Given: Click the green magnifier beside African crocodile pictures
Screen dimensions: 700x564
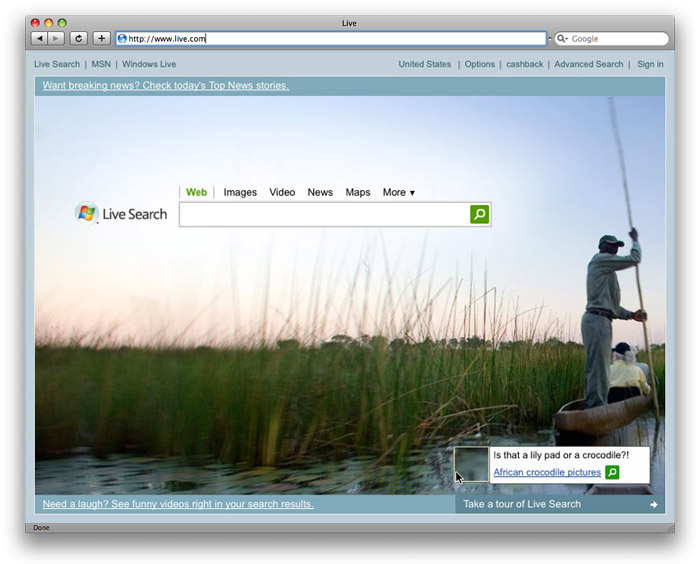Looking at the screenshot, I should (x=612, y=472).
